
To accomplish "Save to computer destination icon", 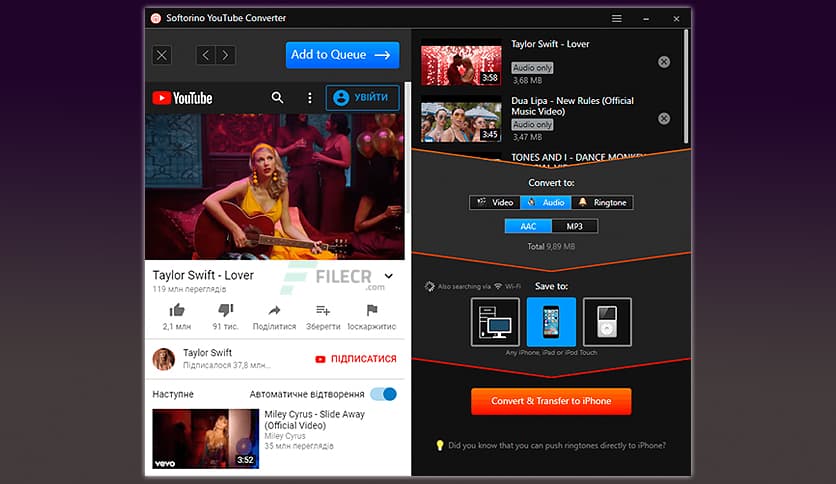I will click(x=495, y=322).
